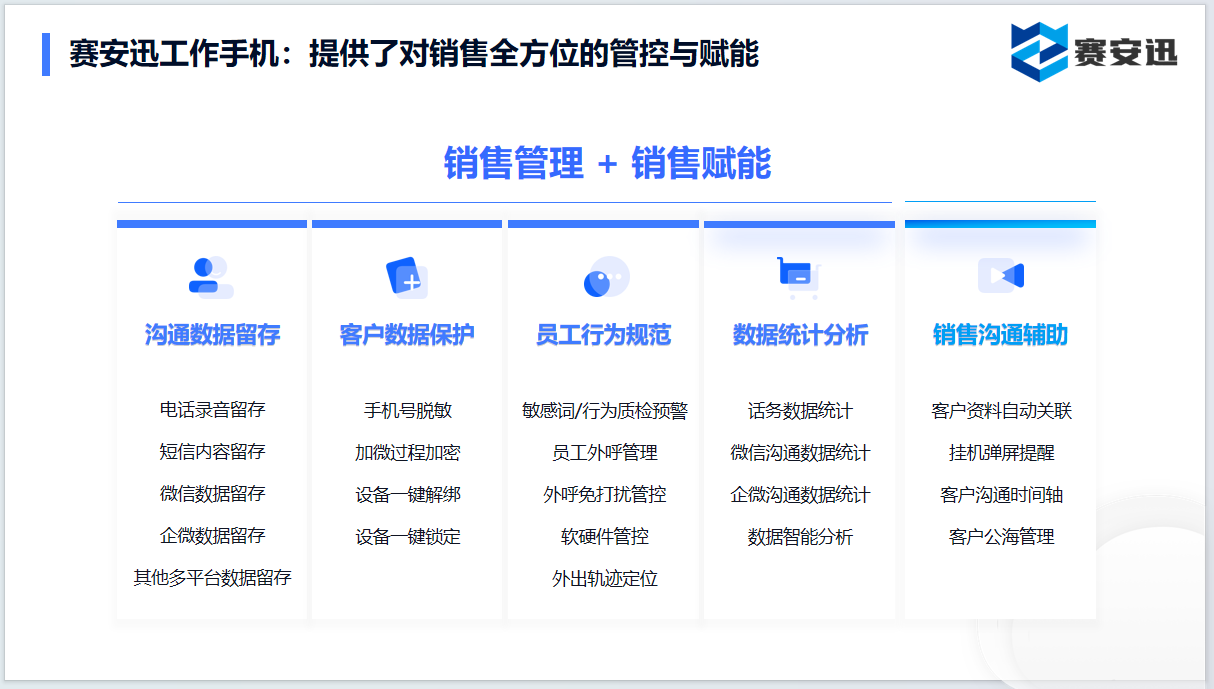This screenshot has width=1214, height=689.
Task: Click the 挂机弹屏提醒 item
Action: [1001, 453]
